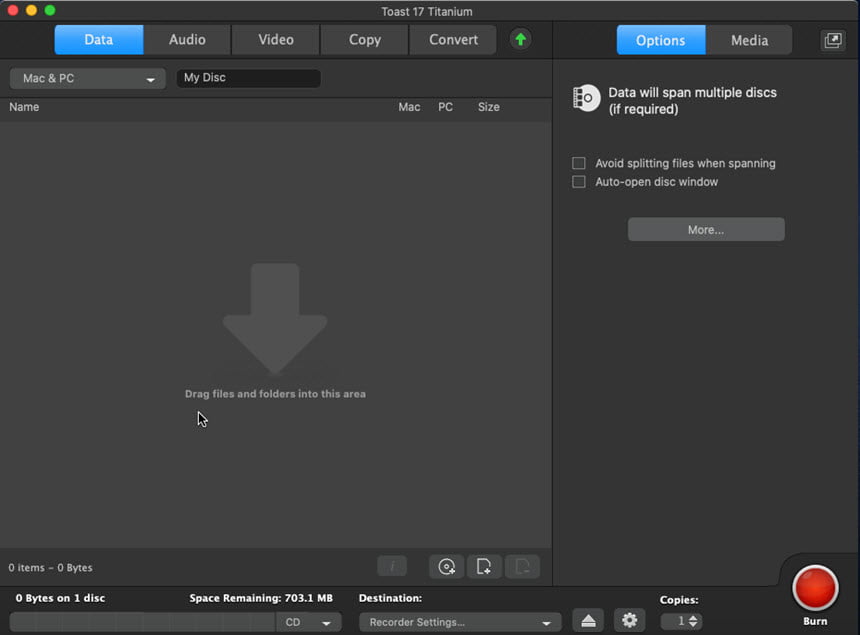
Task: Click '0 items – 0 Bytes' status text
Action: [50, 568]
